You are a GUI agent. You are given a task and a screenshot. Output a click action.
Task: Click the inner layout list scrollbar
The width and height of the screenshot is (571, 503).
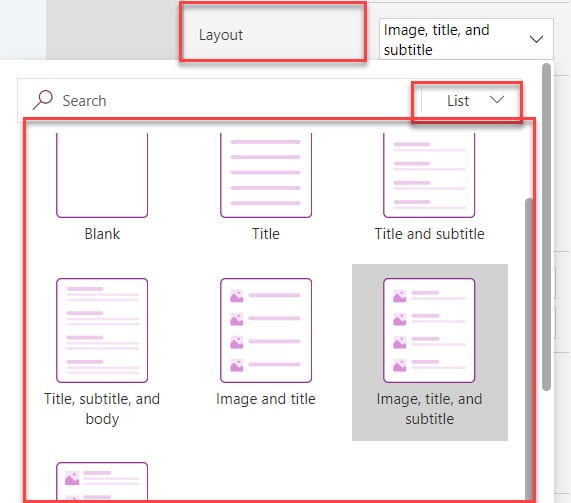coord(529,350)
